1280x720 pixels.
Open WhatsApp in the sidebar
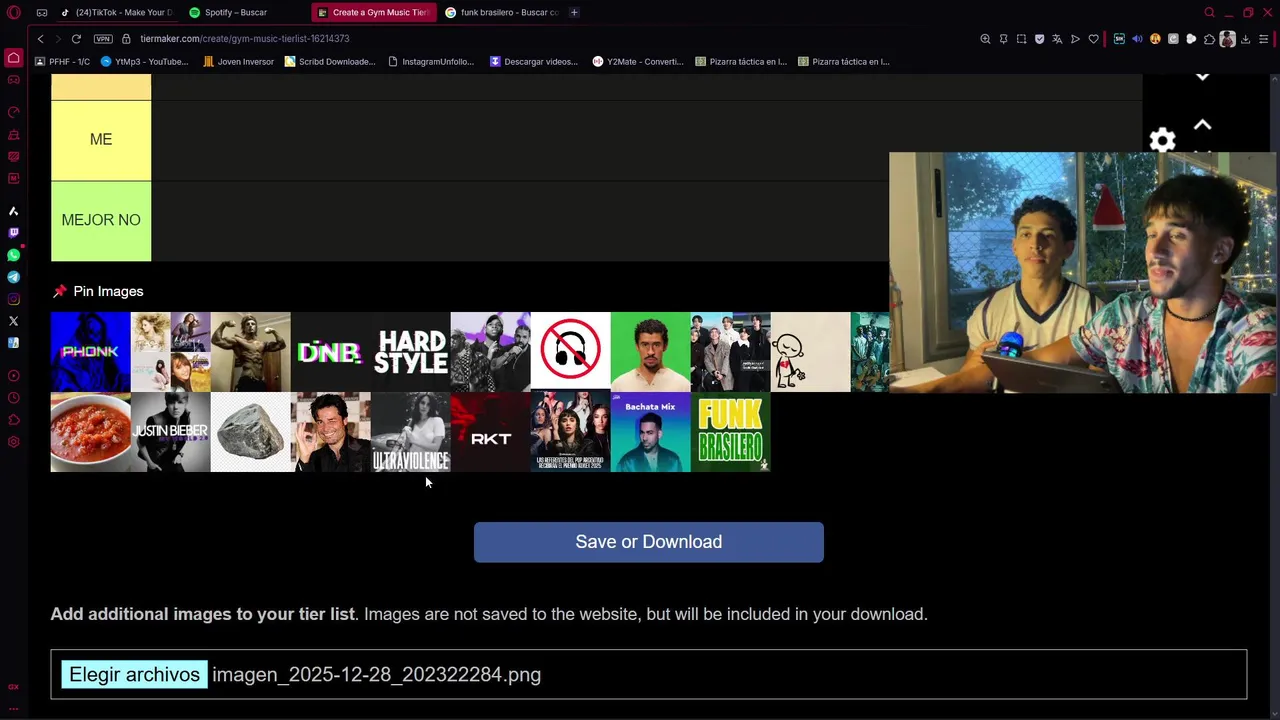click(14, 255)
